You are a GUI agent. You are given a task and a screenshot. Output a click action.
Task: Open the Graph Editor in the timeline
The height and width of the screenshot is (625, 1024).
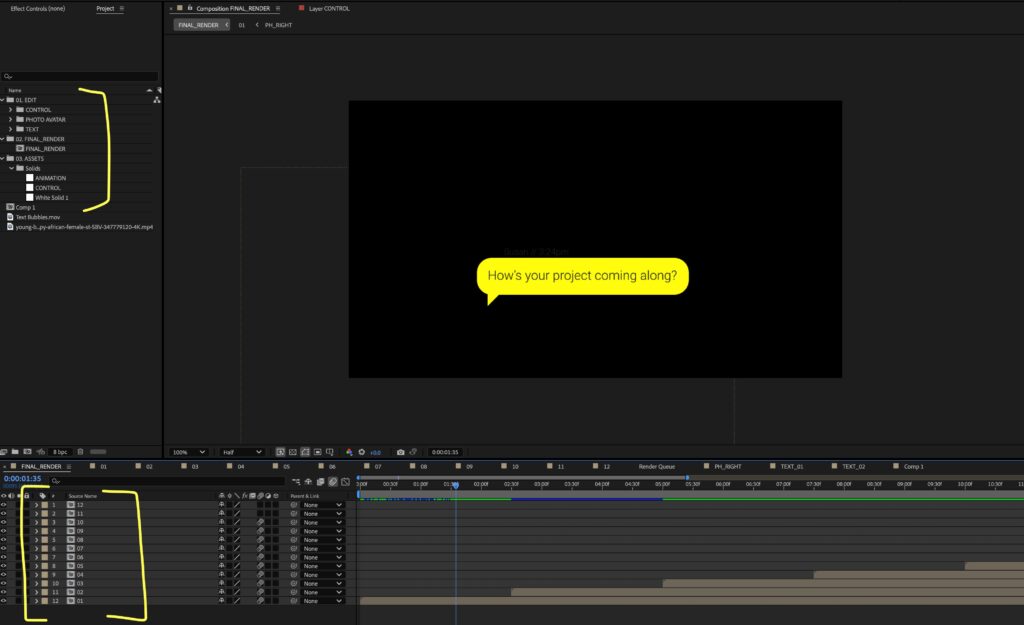point(345,482)
